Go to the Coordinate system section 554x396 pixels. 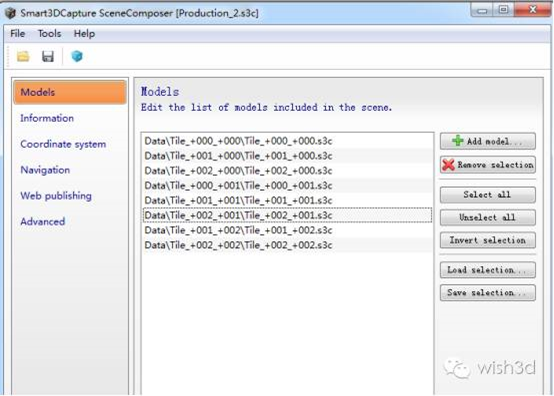(x=63, y=144)
